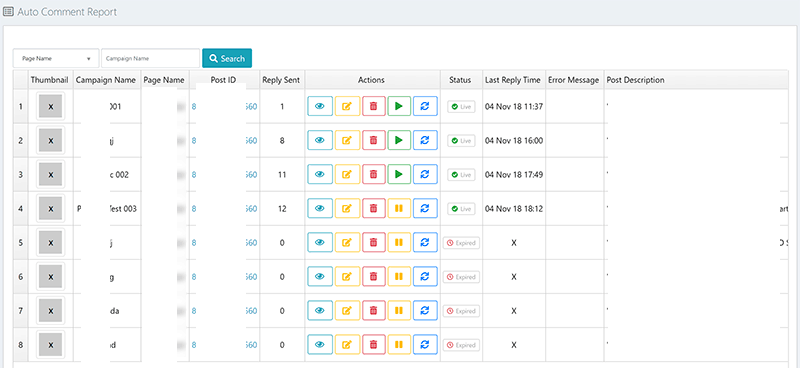Edit the campaign in row 8
This screenshot has width=800, height=368.
pos(347,345)
